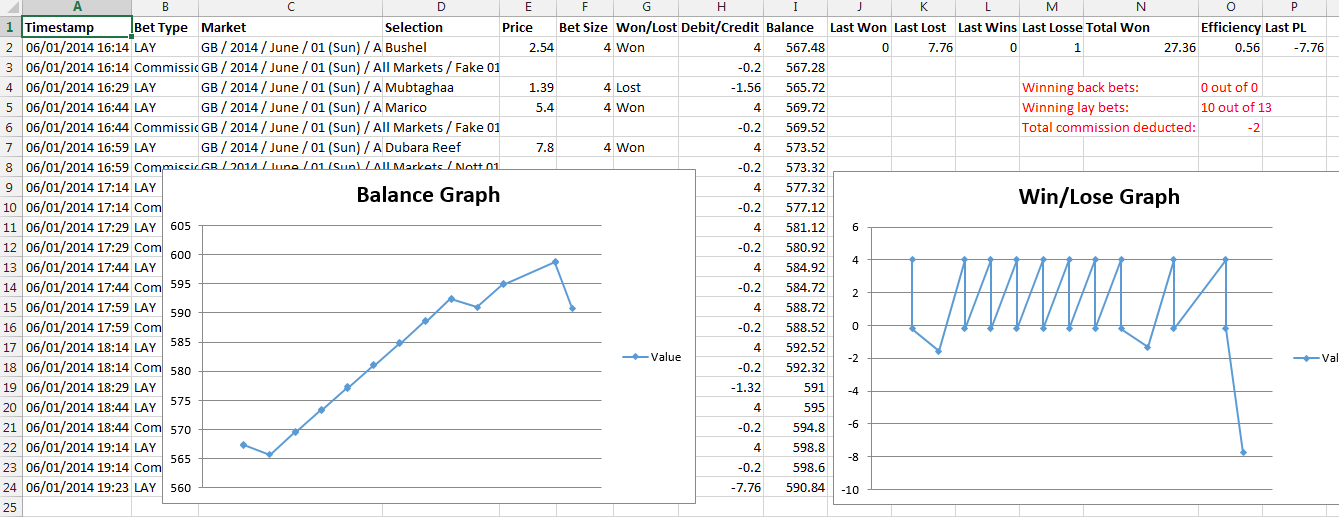Click the Balance Graph chart title
Screen dimensions: 1339x517
point(428,195)
